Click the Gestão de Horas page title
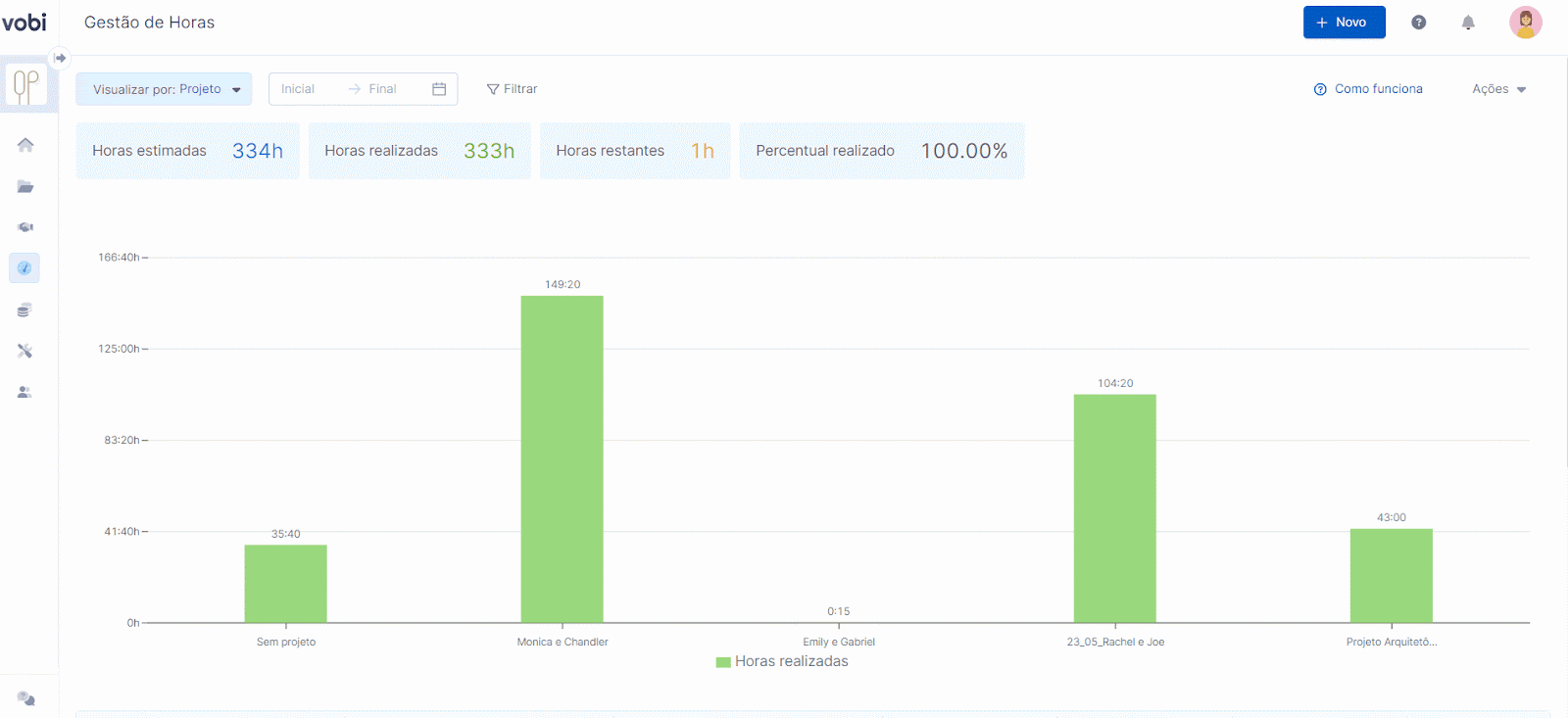The height and width of the screenshot is (718, 1568). coord(149,23)
